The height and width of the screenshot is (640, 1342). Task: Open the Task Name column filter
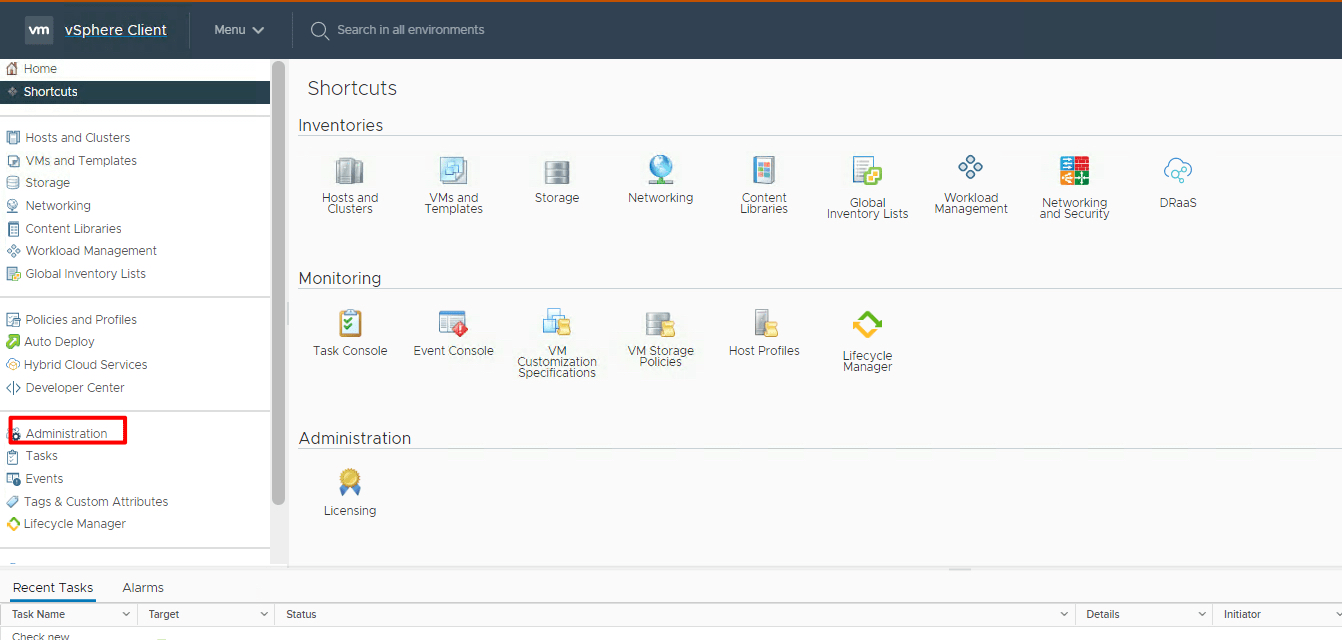[126, 614]
